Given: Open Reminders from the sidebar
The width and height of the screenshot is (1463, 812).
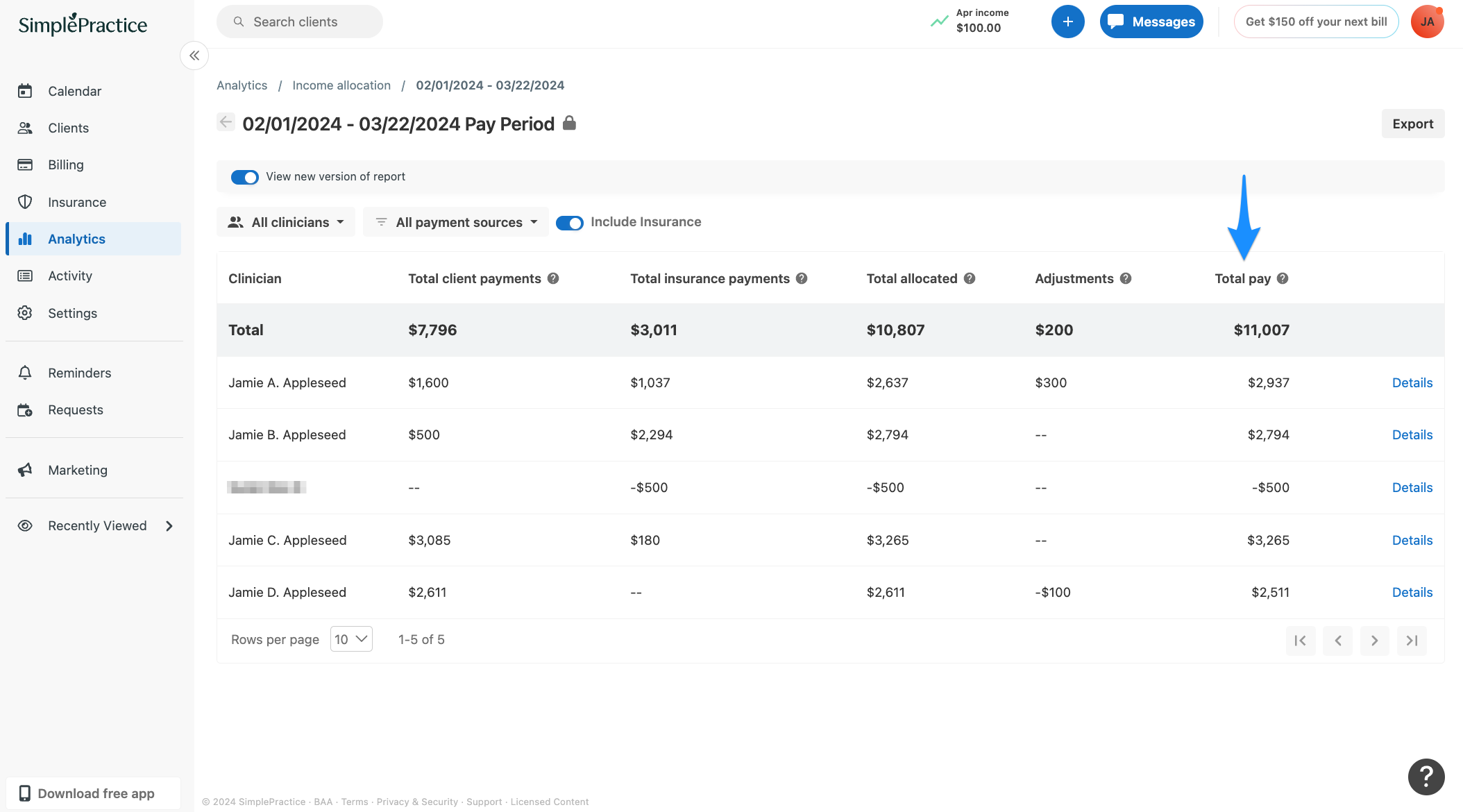Looking at the screenshot, I should [79, 373].
